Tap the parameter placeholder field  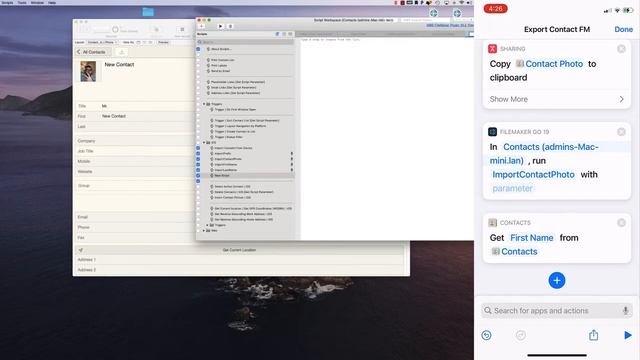(512, 189)
